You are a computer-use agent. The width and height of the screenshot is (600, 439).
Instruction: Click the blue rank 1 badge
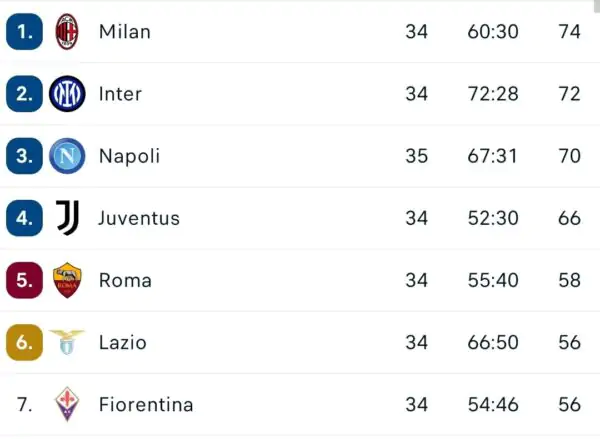click(24, 32)
